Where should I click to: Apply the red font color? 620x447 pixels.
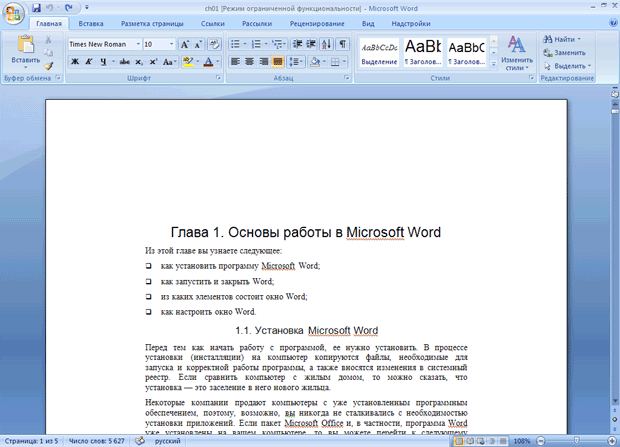coord(208,62)
